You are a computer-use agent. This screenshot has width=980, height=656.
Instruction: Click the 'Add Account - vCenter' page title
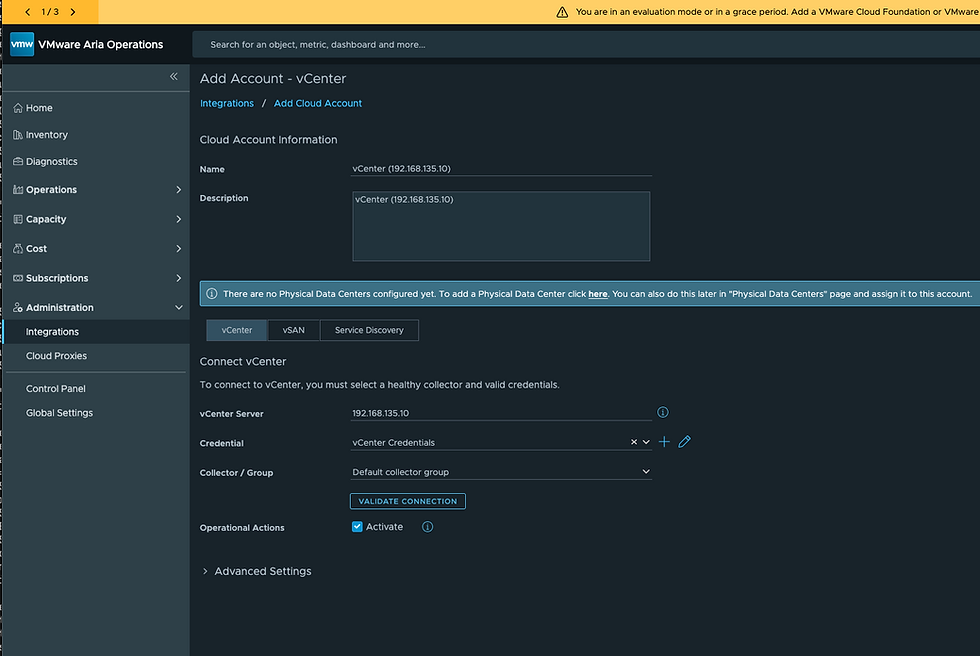(273, 79)
